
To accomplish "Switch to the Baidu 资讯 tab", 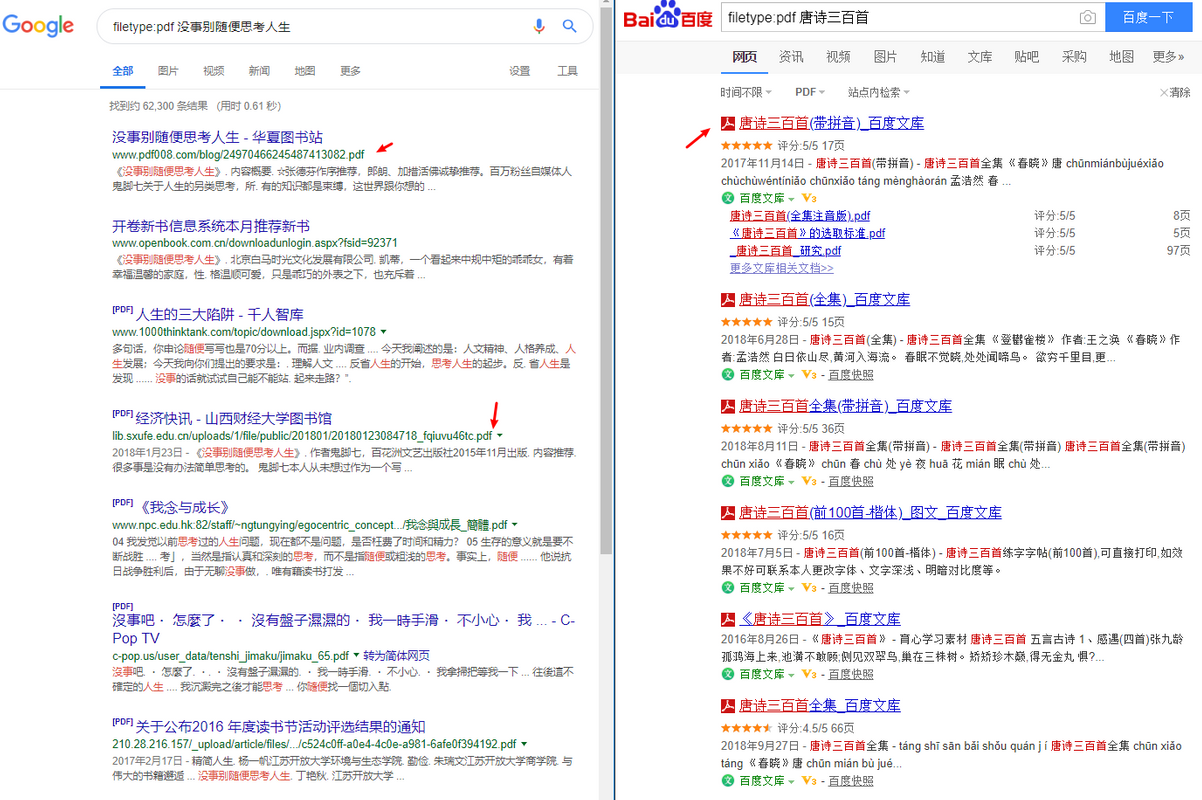I will pos(791,57).
